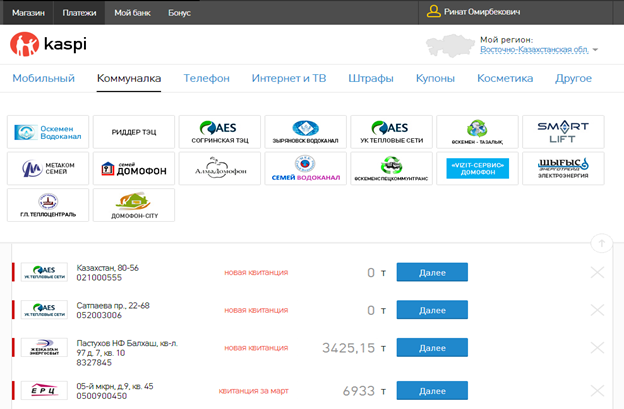Click ЕРЦ logo in bill row

(44, 391)
